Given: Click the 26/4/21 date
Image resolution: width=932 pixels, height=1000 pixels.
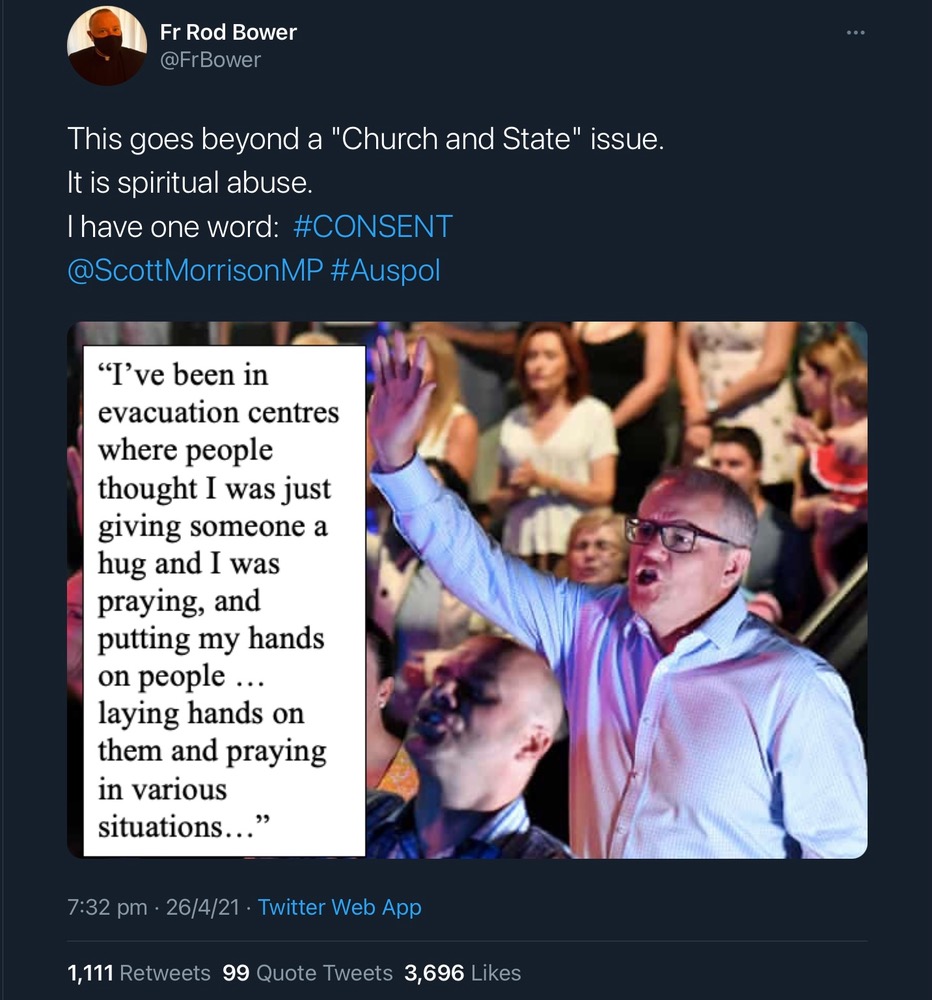Looking at the screenshot, I should (x=204, y=907).
